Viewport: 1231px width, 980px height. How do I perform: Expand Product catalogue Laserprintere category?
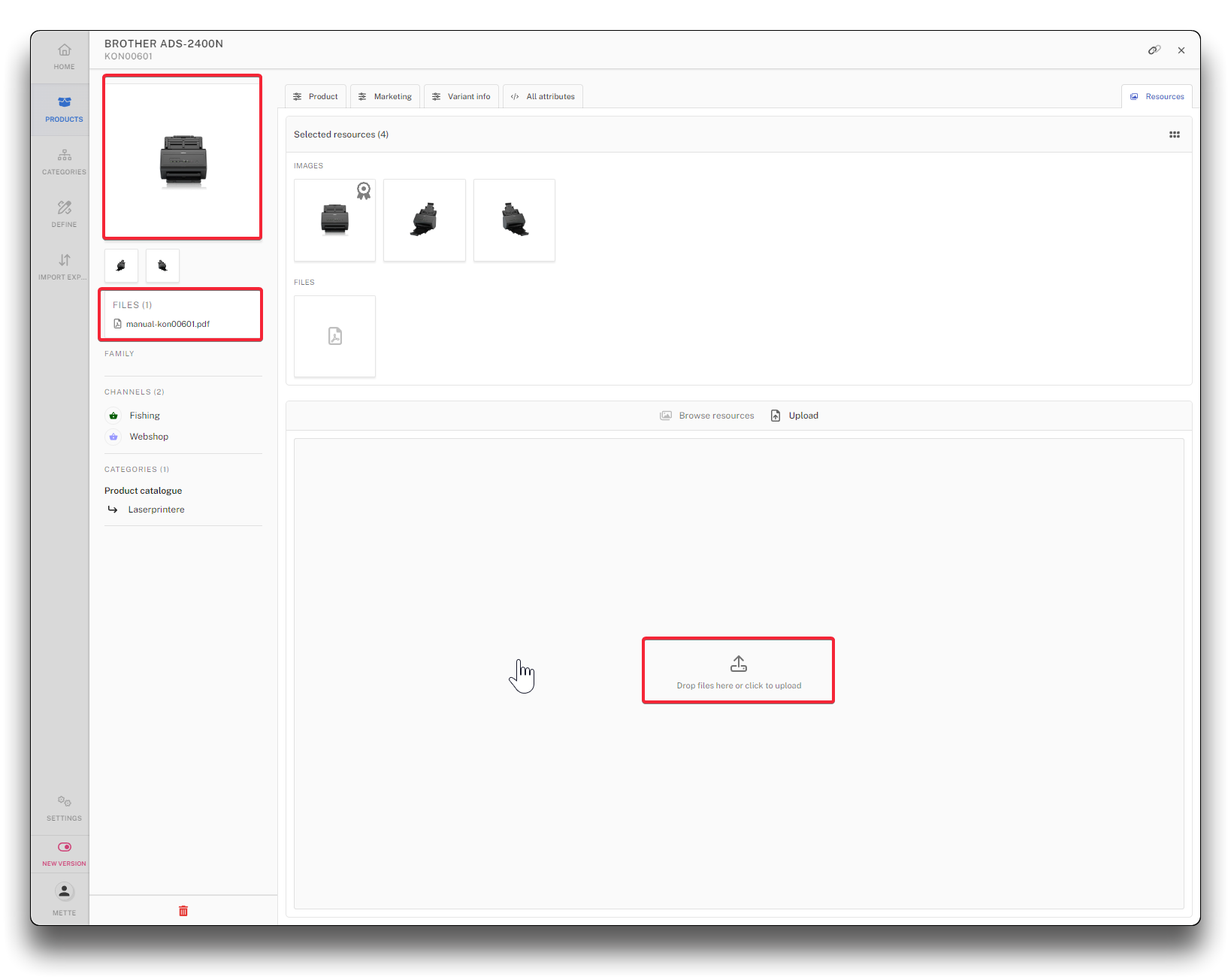tap(156, 510)
